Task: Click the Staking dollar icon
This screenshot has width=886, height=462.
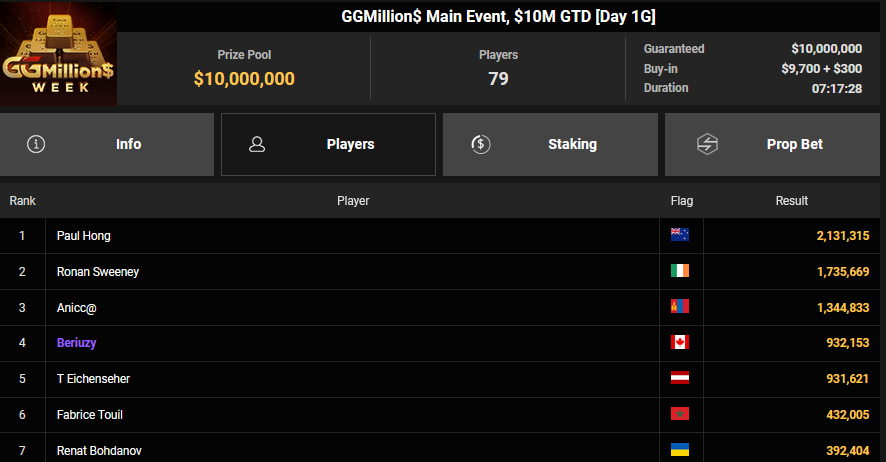Action: click(481, 144)
